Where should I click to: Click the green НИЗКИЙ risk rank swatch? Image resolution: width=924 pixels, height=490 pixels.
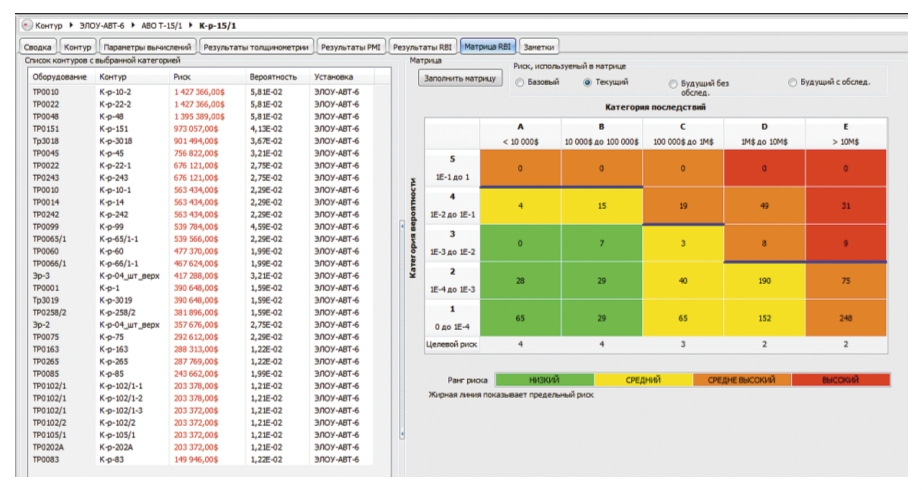(544, 380)
